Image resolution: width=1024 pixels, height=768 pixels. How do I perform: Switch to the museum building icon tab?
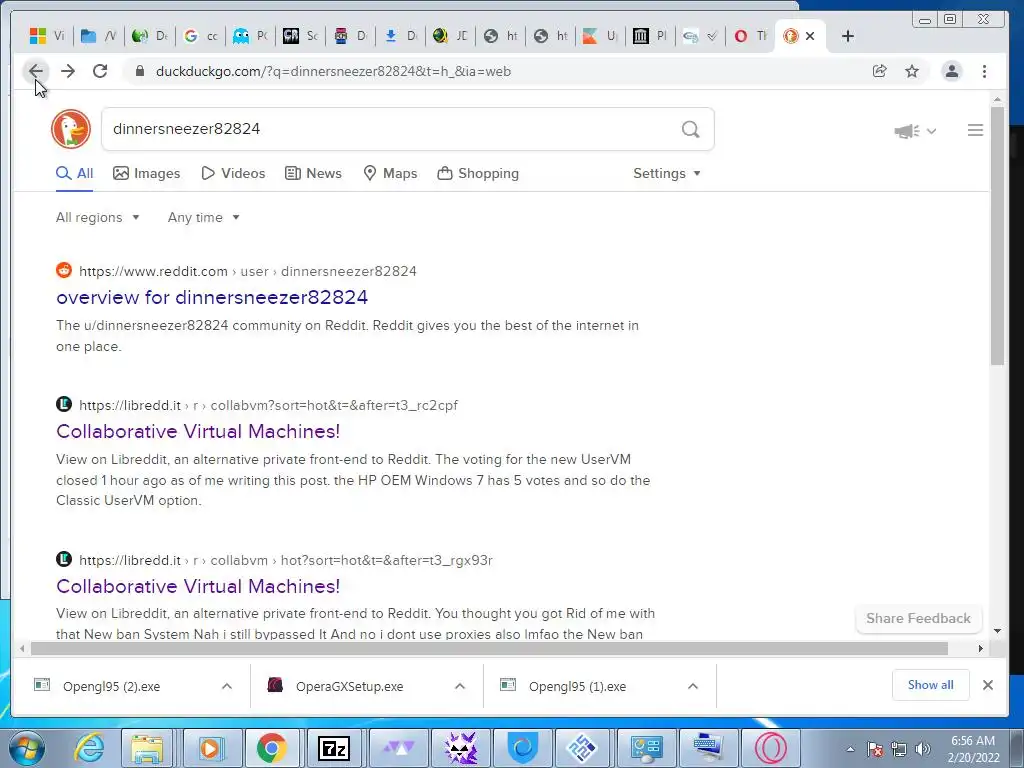click(x=650, y=36)
